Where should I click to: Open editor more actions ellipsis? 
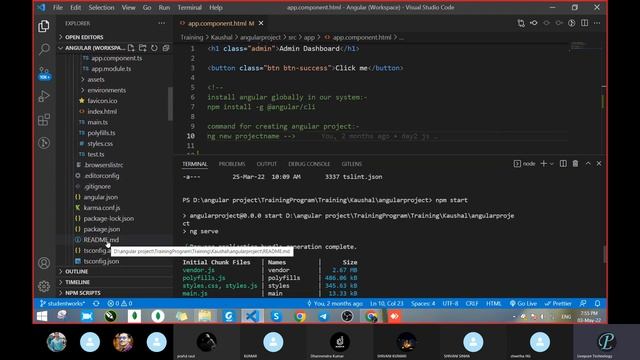click(597, 23)
